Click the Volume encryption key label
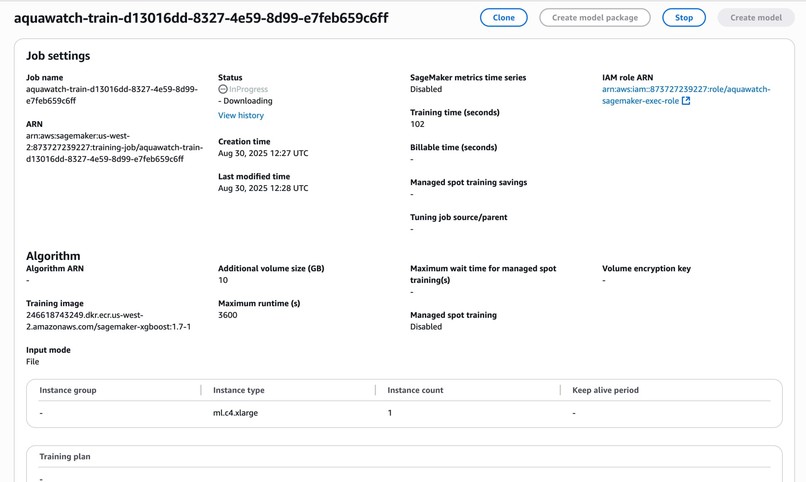This screenshot has width=806, height=482. click(x=646, y=268)
